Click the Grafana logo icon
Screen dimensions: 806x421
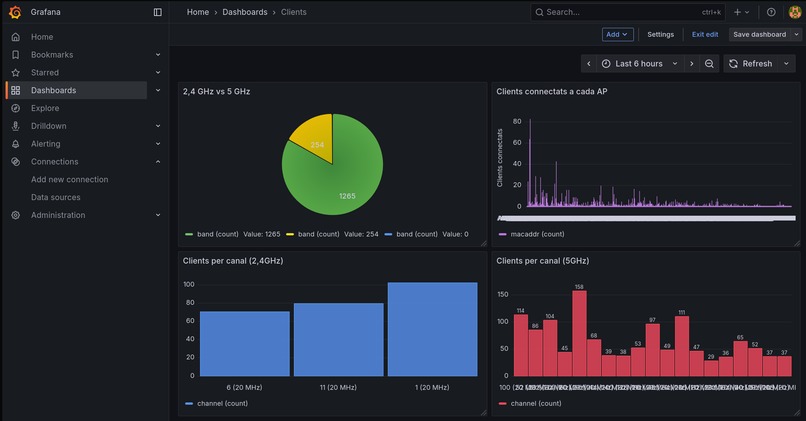[x=15, y=12]
